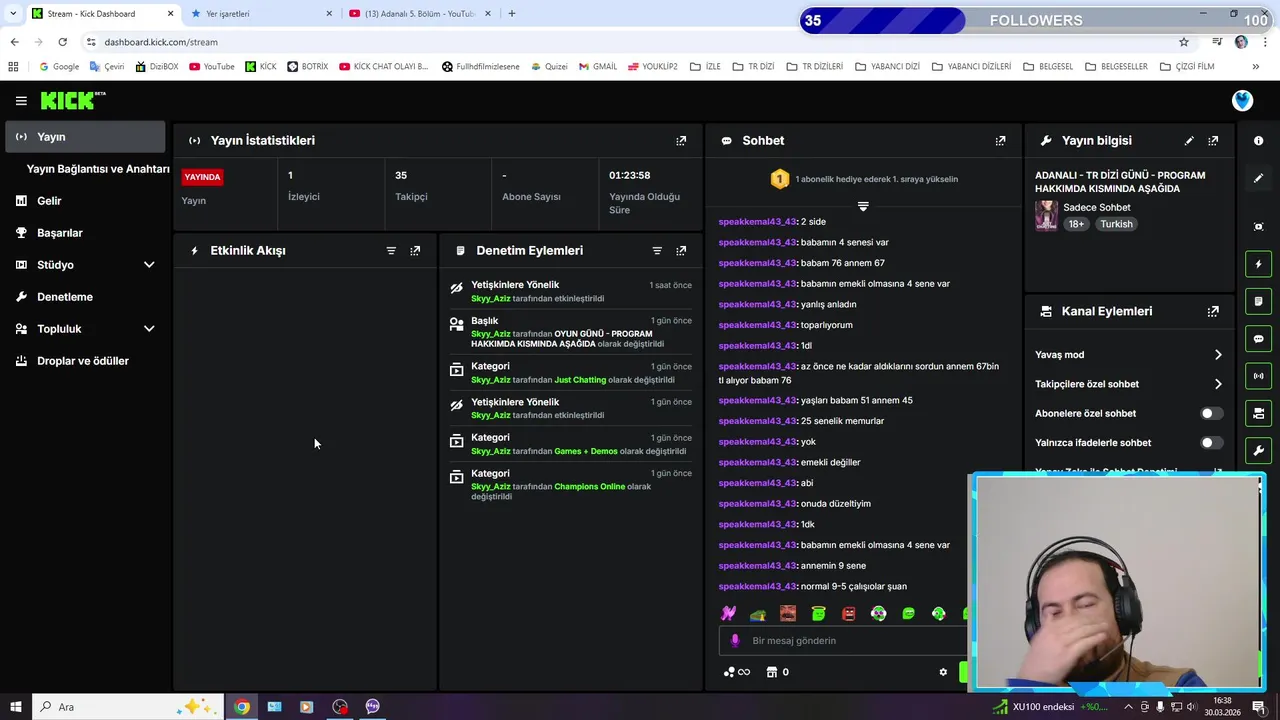
Task: Open Başarılar in the sidebar
Action: [85, 233]
